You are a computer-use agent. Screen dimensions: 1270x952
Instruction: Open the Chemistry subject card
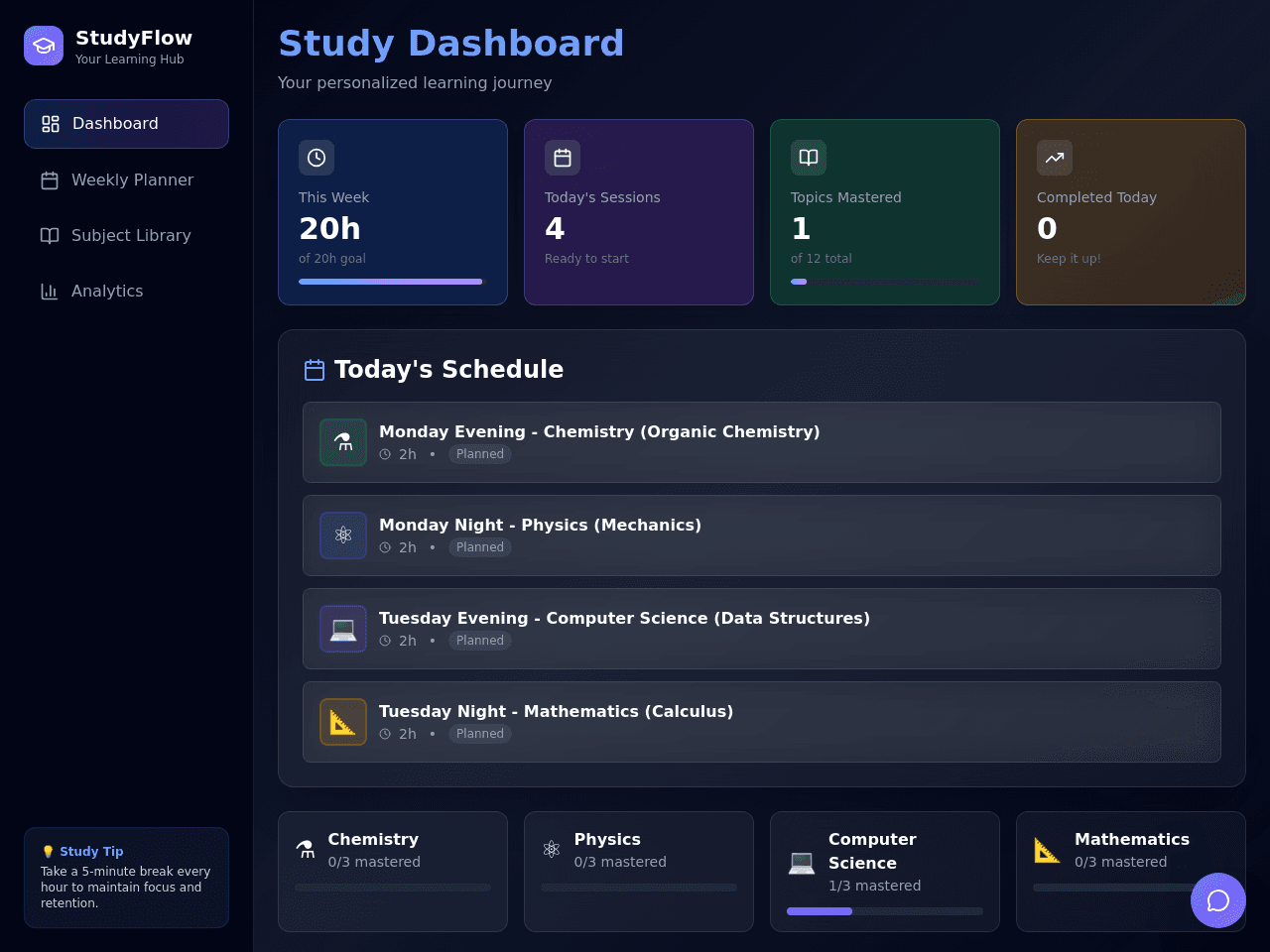tap(393, 872)
